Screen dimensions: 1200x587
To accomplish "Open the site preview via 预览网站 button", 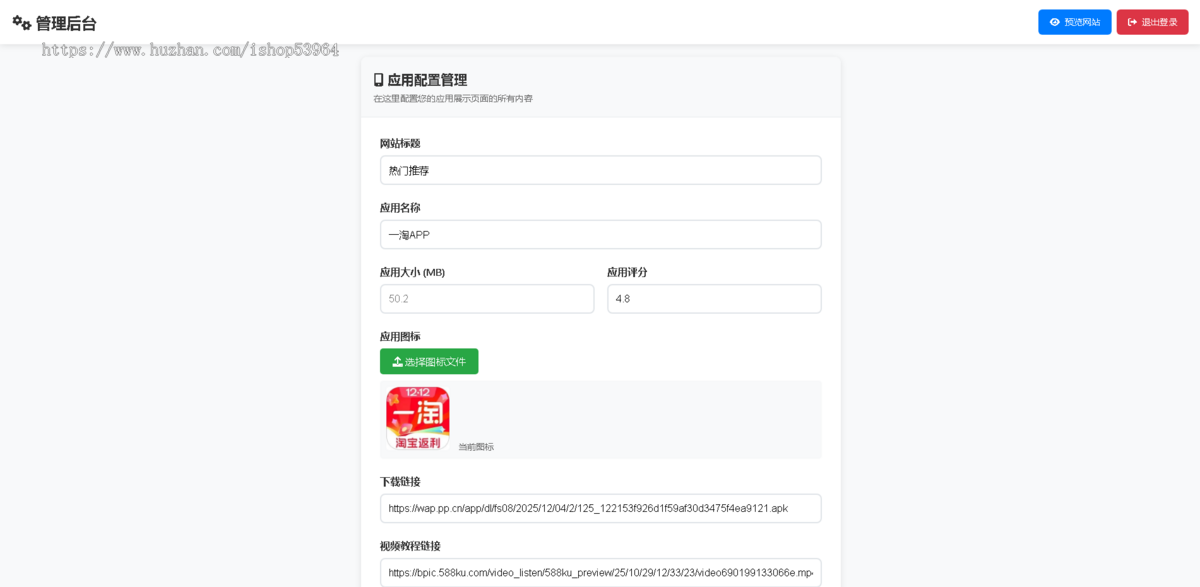I will pyautogui.click(x=1075, y=21).
